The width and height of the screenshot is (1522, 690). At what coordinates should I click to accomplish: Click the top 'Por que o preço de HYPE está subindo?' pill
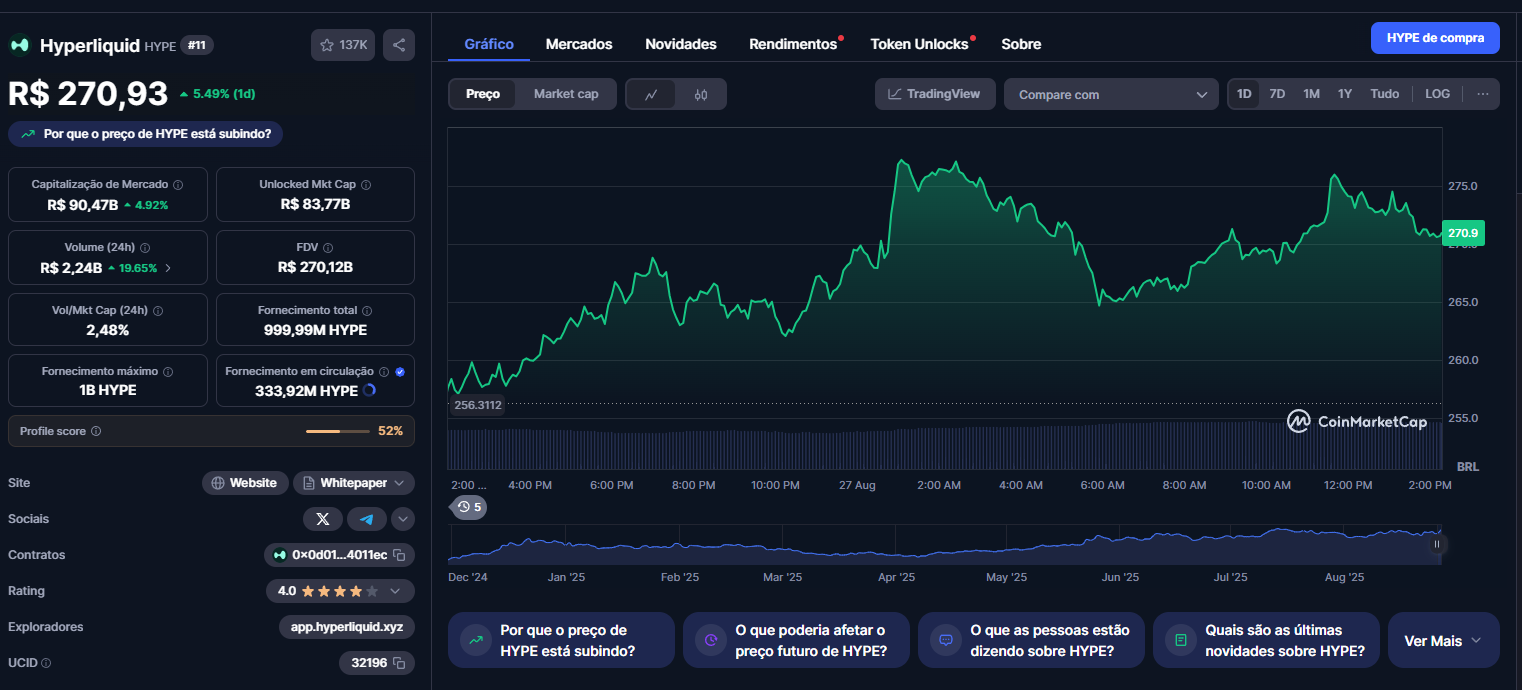[x=146, y=134]
